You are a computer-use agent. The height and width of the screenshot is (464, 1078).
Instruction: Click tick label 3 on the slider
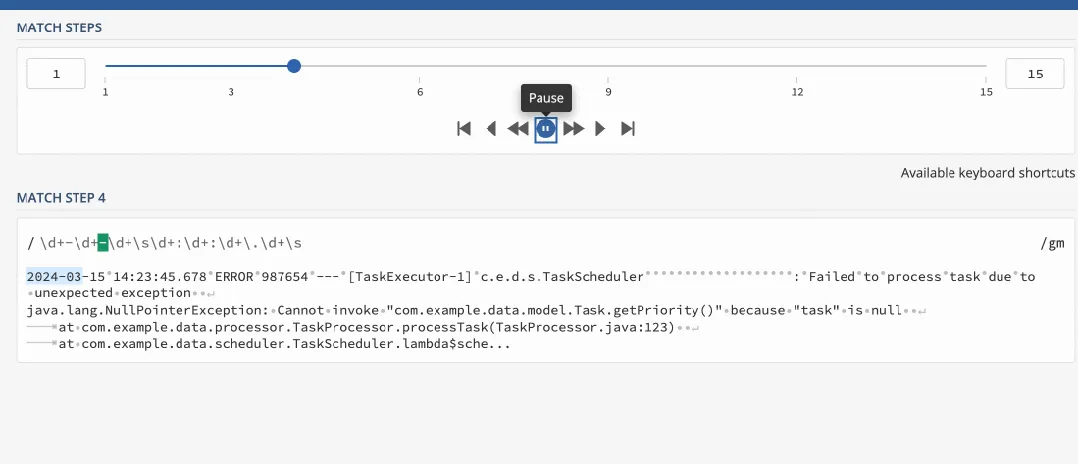pos(231,92)
